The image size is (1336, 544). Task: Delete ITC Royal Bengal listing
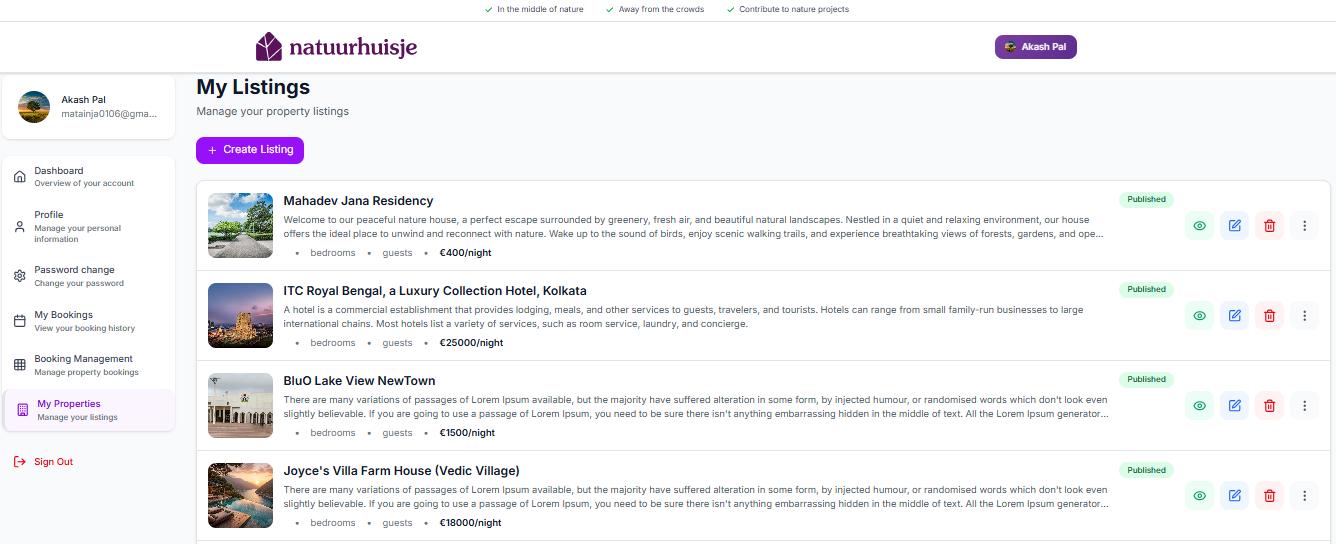1269,316
